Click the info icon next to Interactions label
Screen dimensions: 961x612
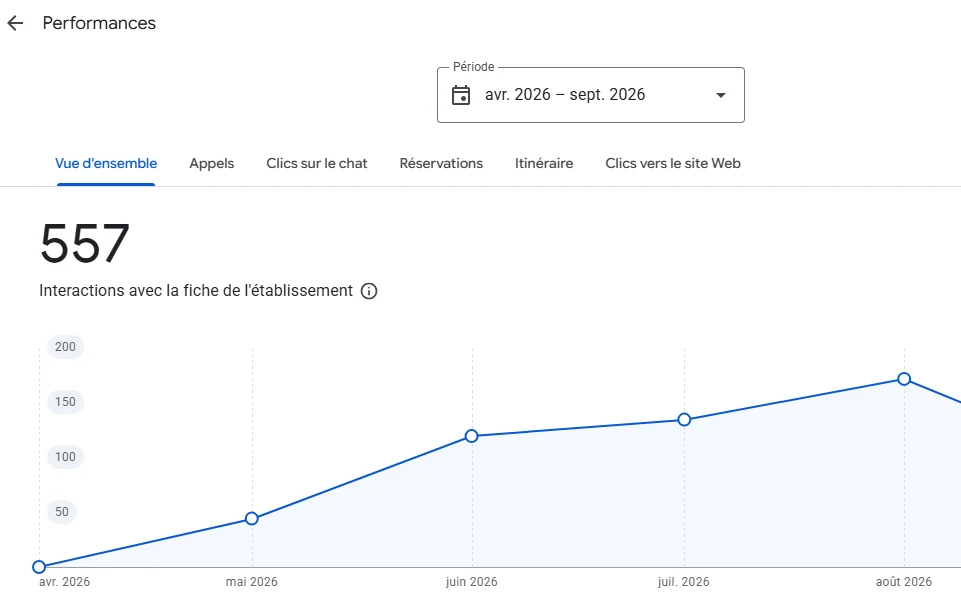click(369, 291)
